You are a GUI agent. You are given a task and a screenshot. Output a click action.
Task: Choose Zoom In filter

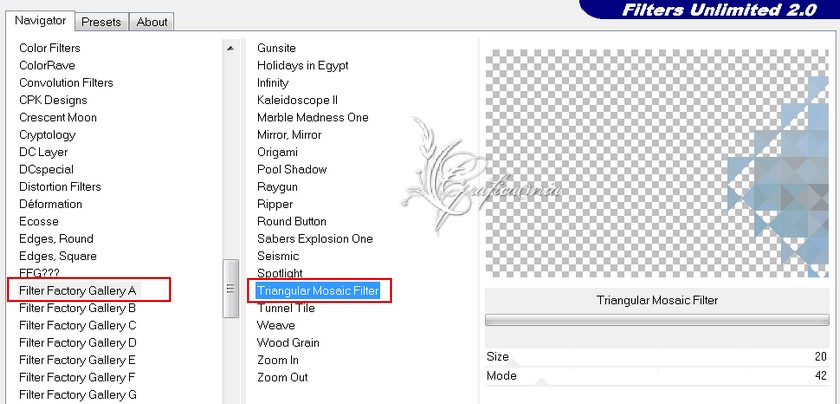point(278,360)
